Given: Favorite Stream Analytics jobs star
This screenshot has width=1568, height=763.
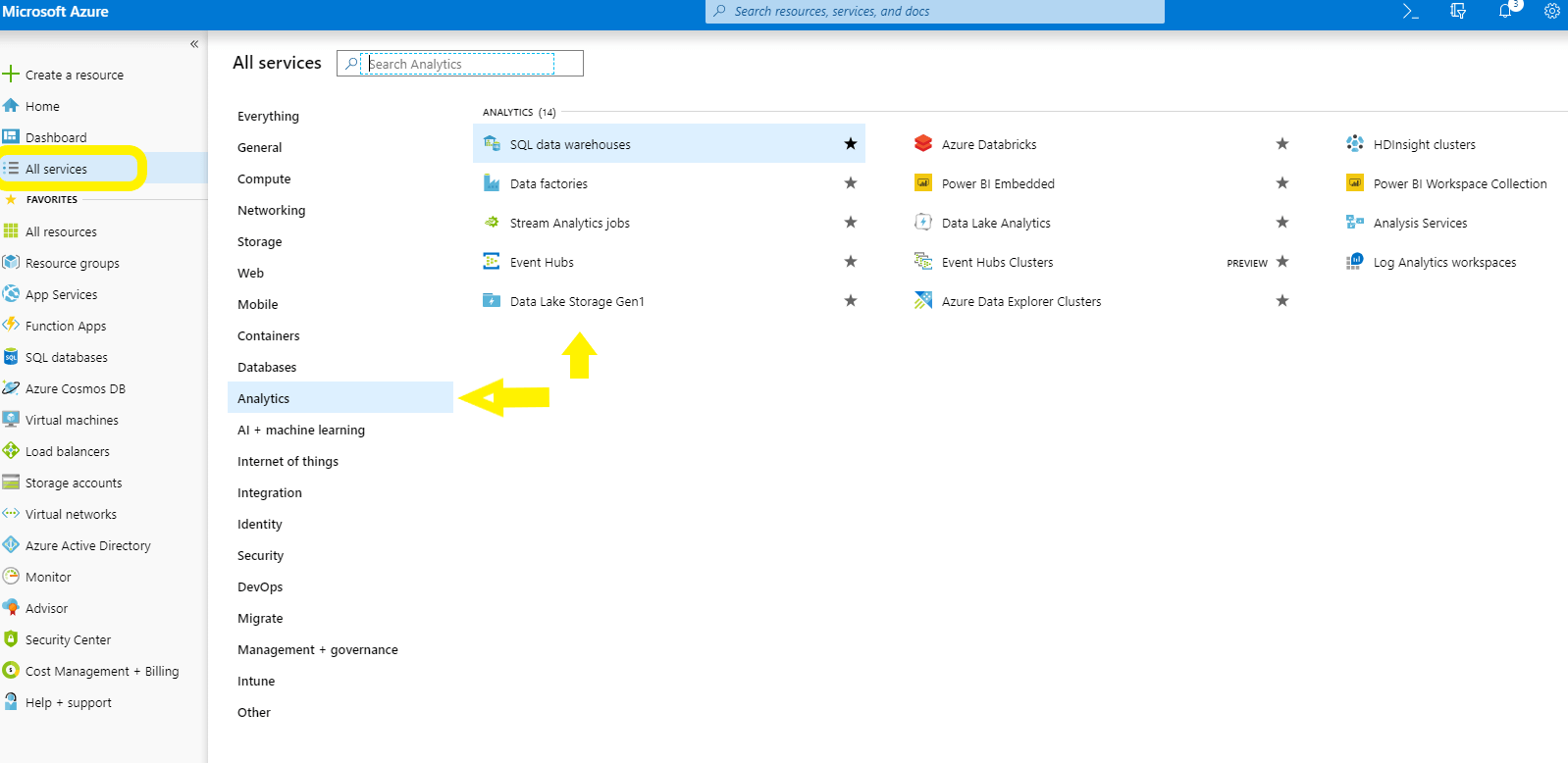Looking at the screenshot, I should click(x=851, y=223).
